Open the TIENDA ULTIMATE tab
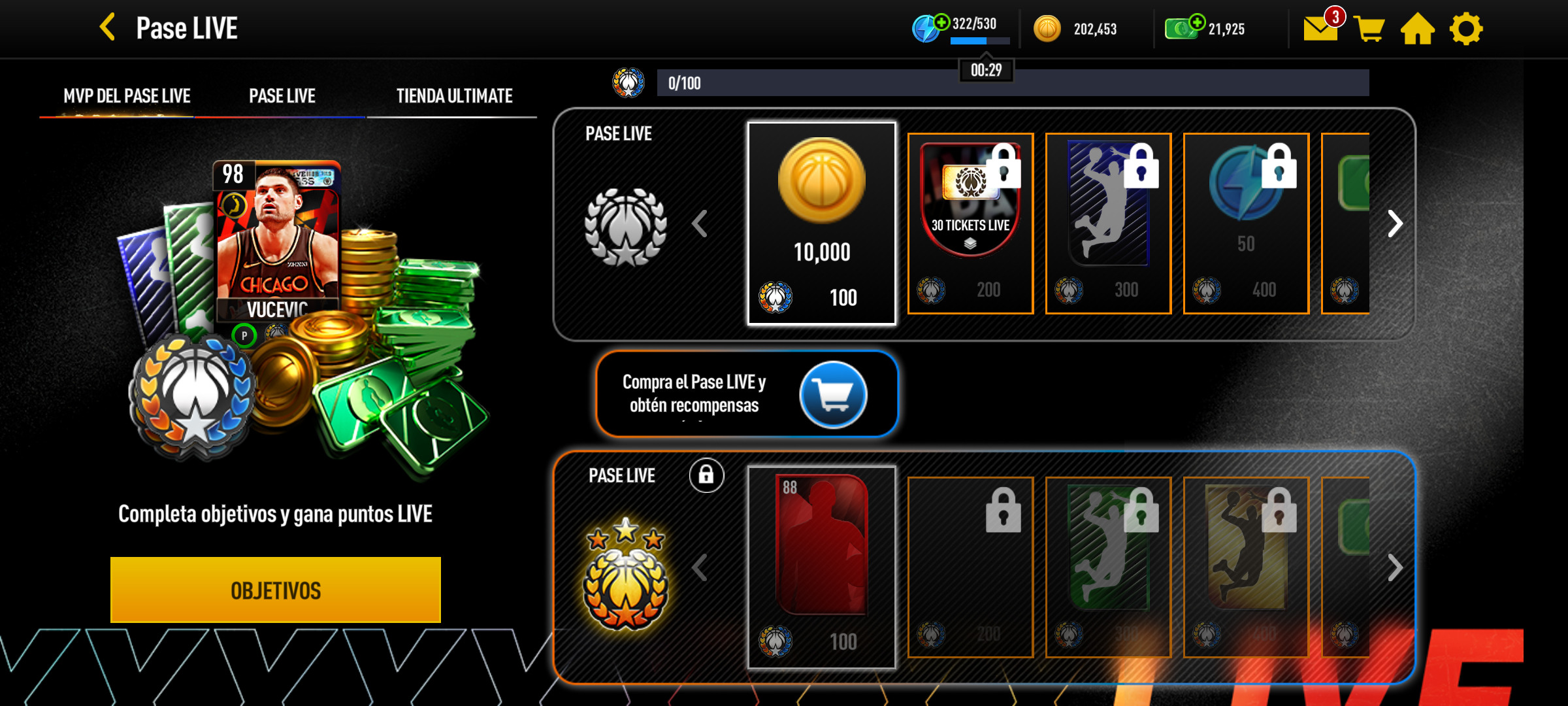The height and width of the screenshot is (706, 1568). [x=454, y=96]
